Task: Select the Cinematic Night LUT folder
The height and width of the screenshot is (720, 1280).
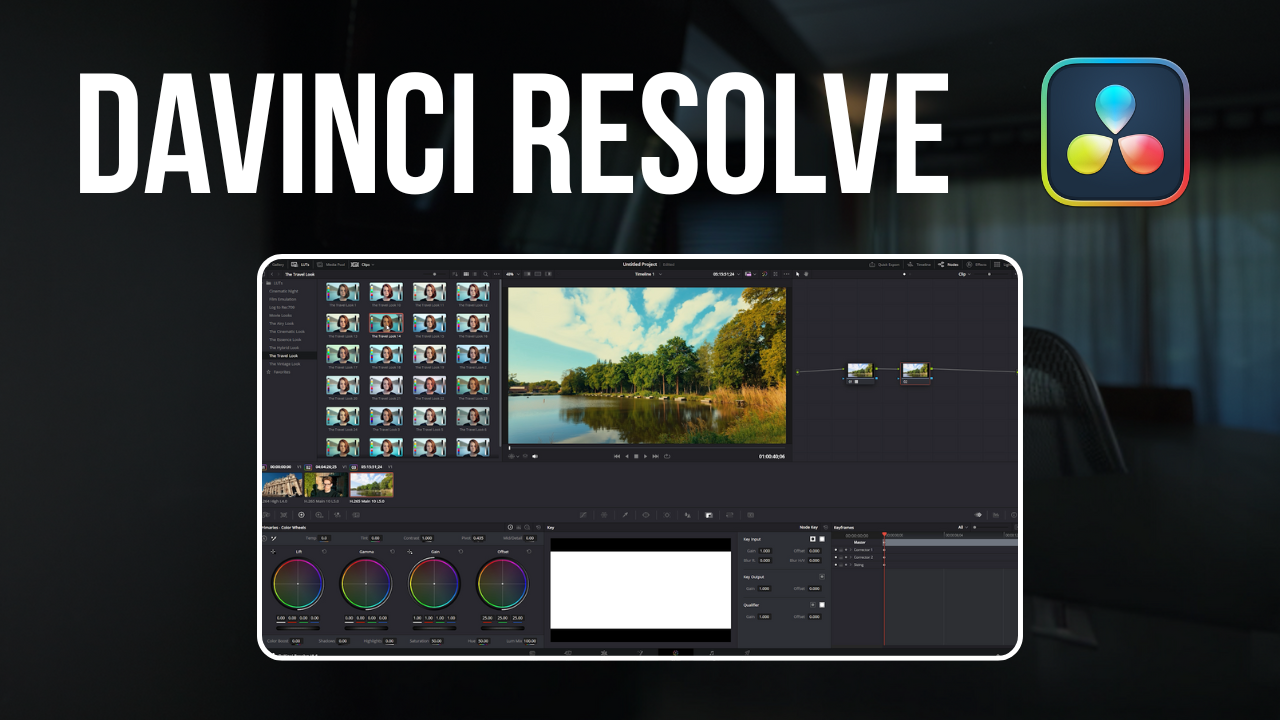Action: [283, 291]
